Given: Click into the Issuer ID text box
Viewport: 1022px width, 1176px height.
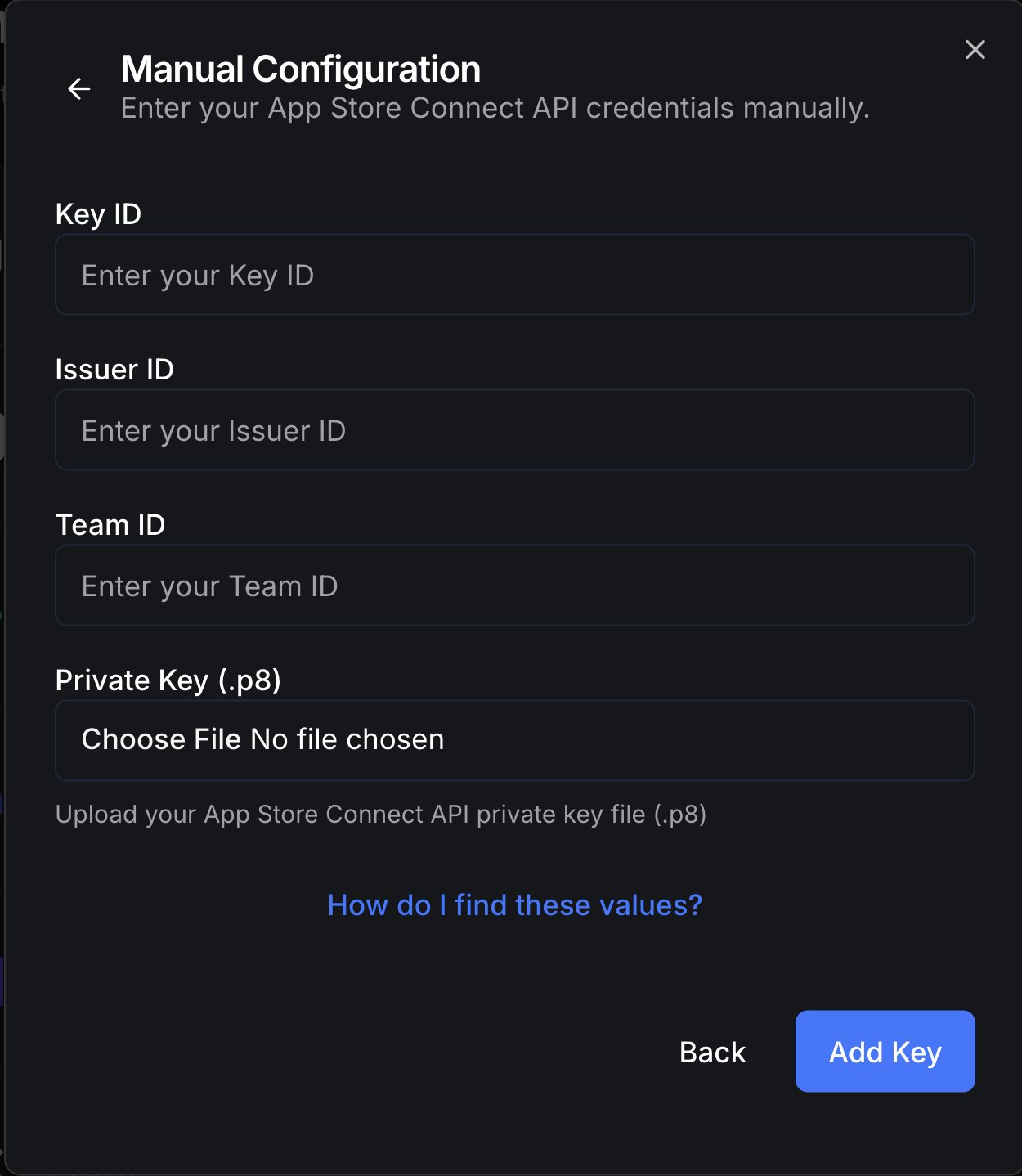Looking at the screenshot, I should 514,430.
